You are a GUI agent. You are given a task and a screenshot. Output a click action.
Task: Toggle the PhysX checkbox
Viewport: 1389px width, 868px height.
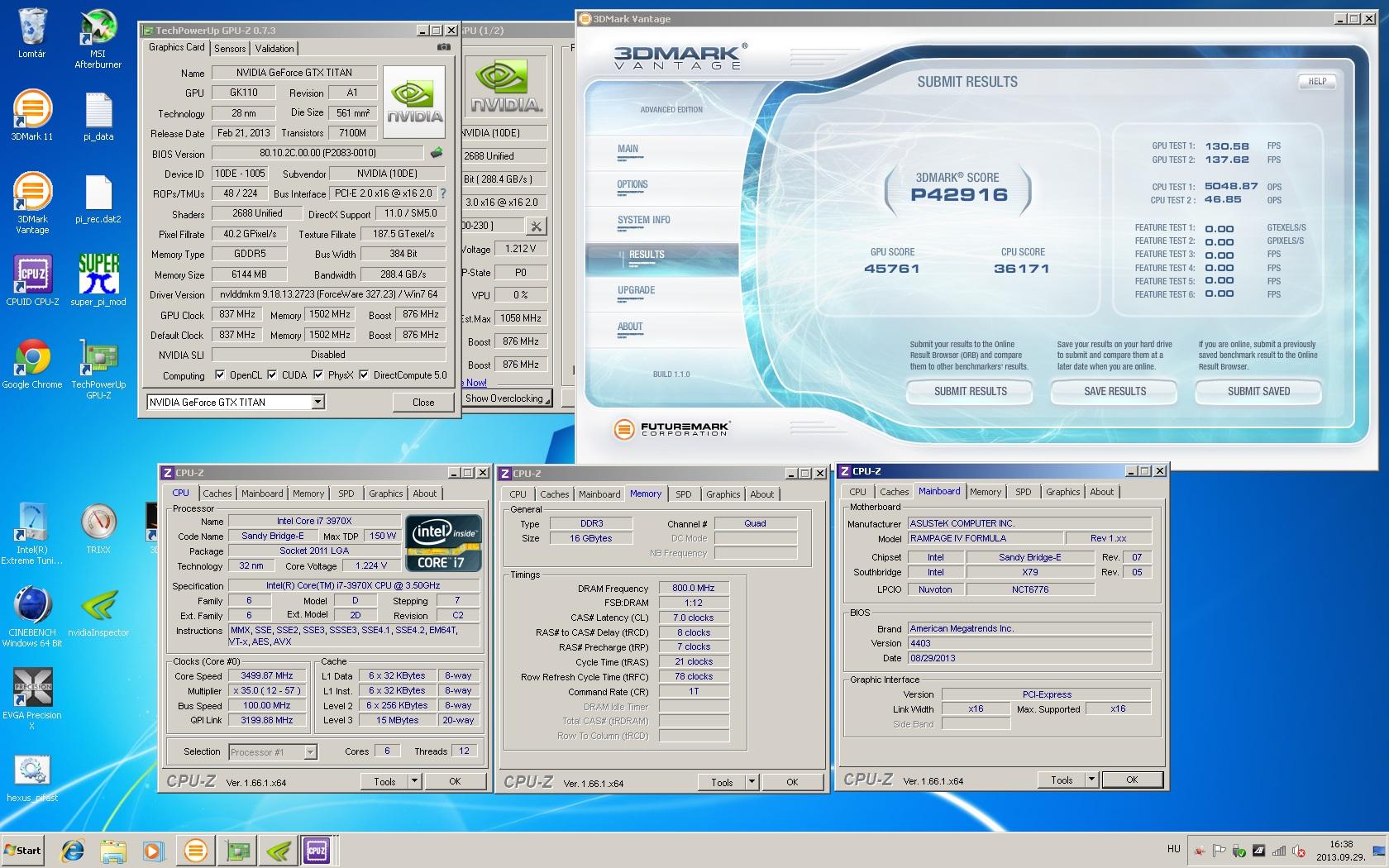tap(317, 375)
